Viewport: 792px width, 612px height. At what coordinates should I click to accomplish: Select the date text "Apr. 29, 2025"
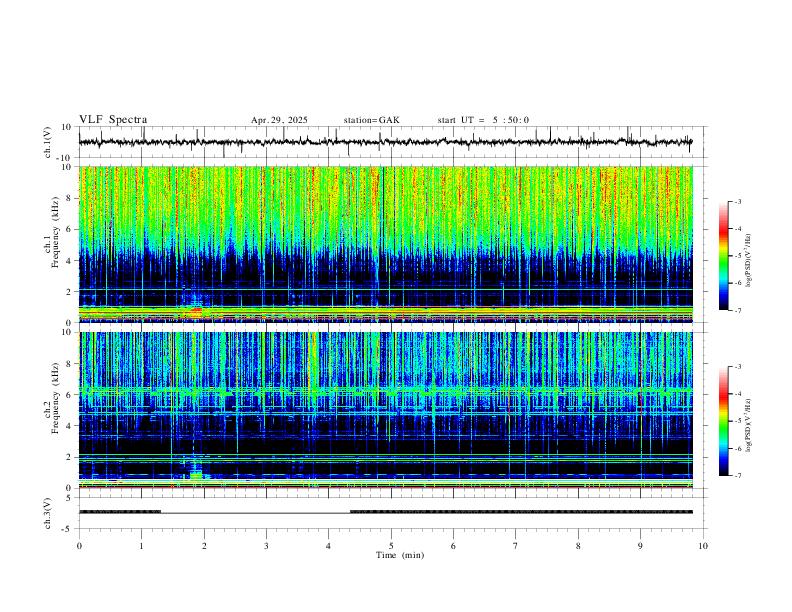coord(279,120)
